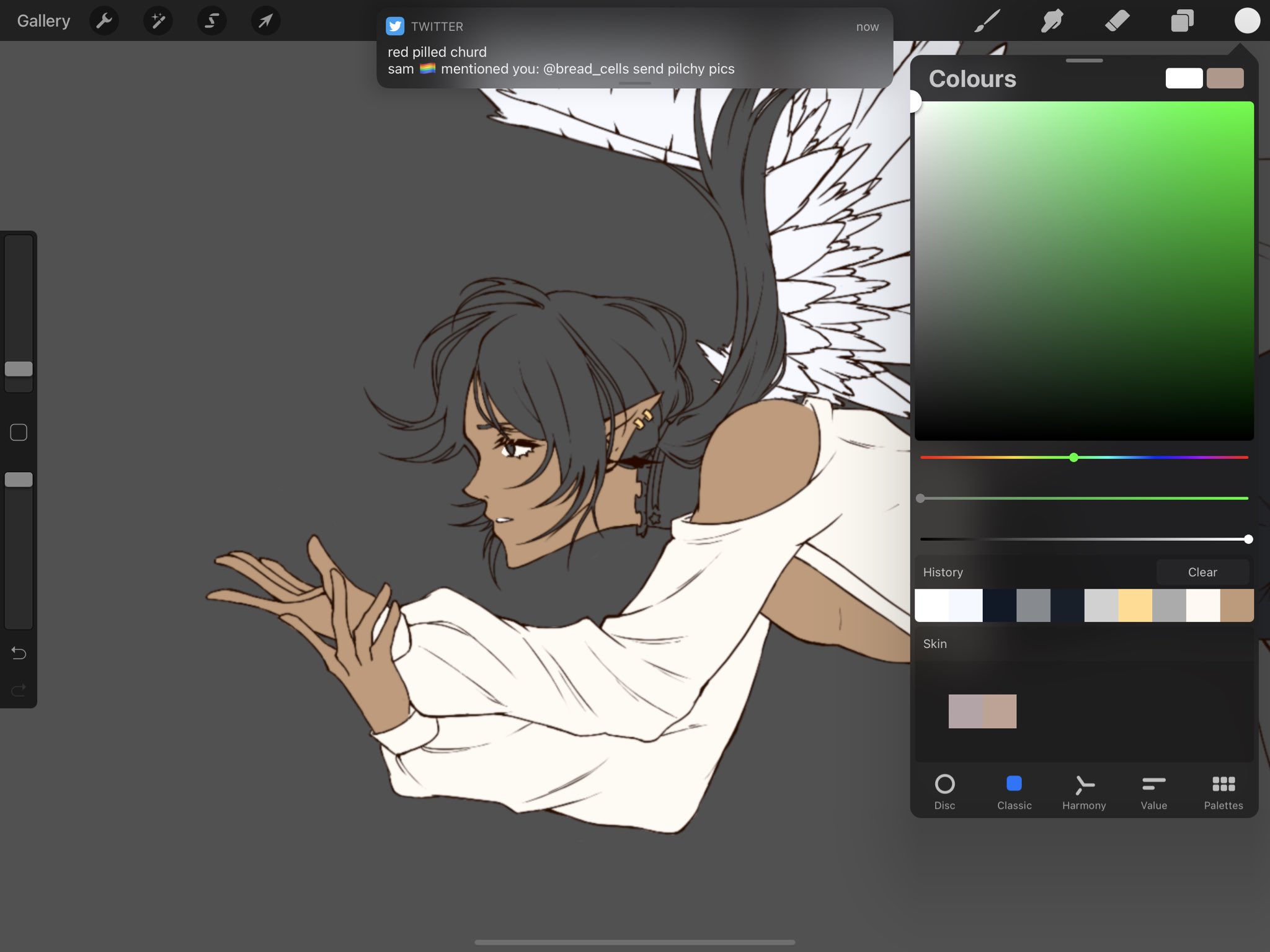1270x952 pixels.
Task: Activate the Transform arrow tool
Action: (x=265, y=21)
